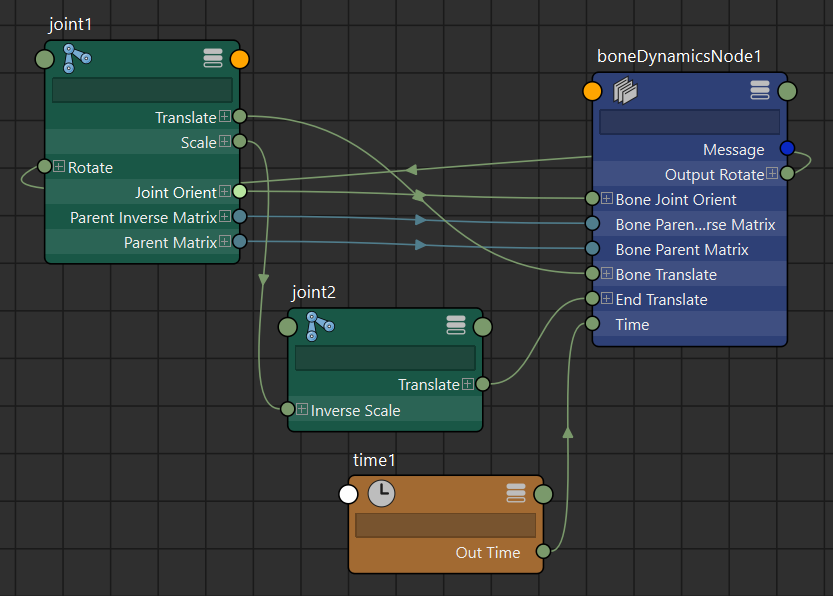
Task: Click the joint2 node joint icon
Action: [320, 326]
